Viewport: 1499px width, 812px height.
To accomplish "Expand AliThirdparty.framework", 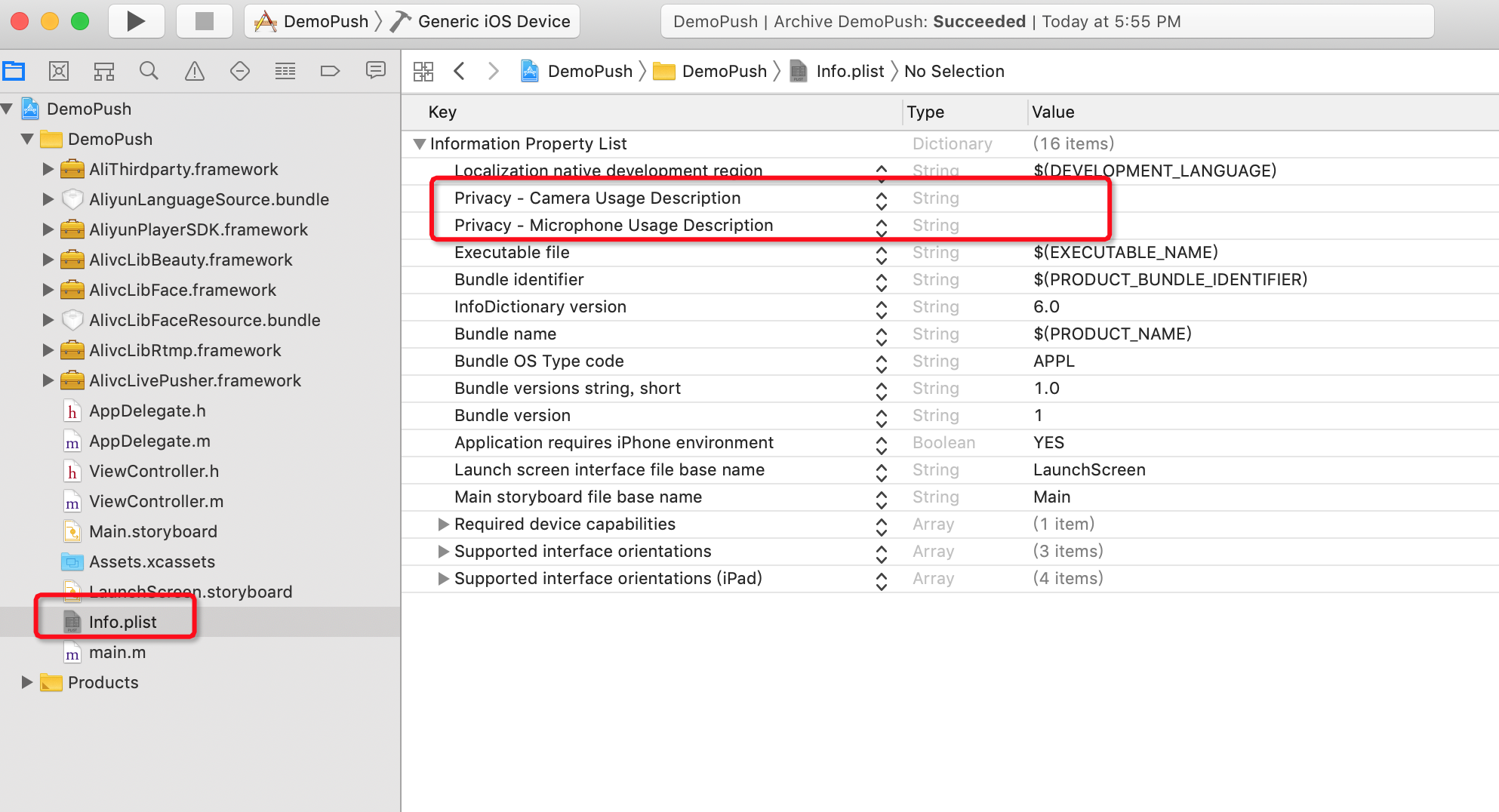I will (48, 169).
